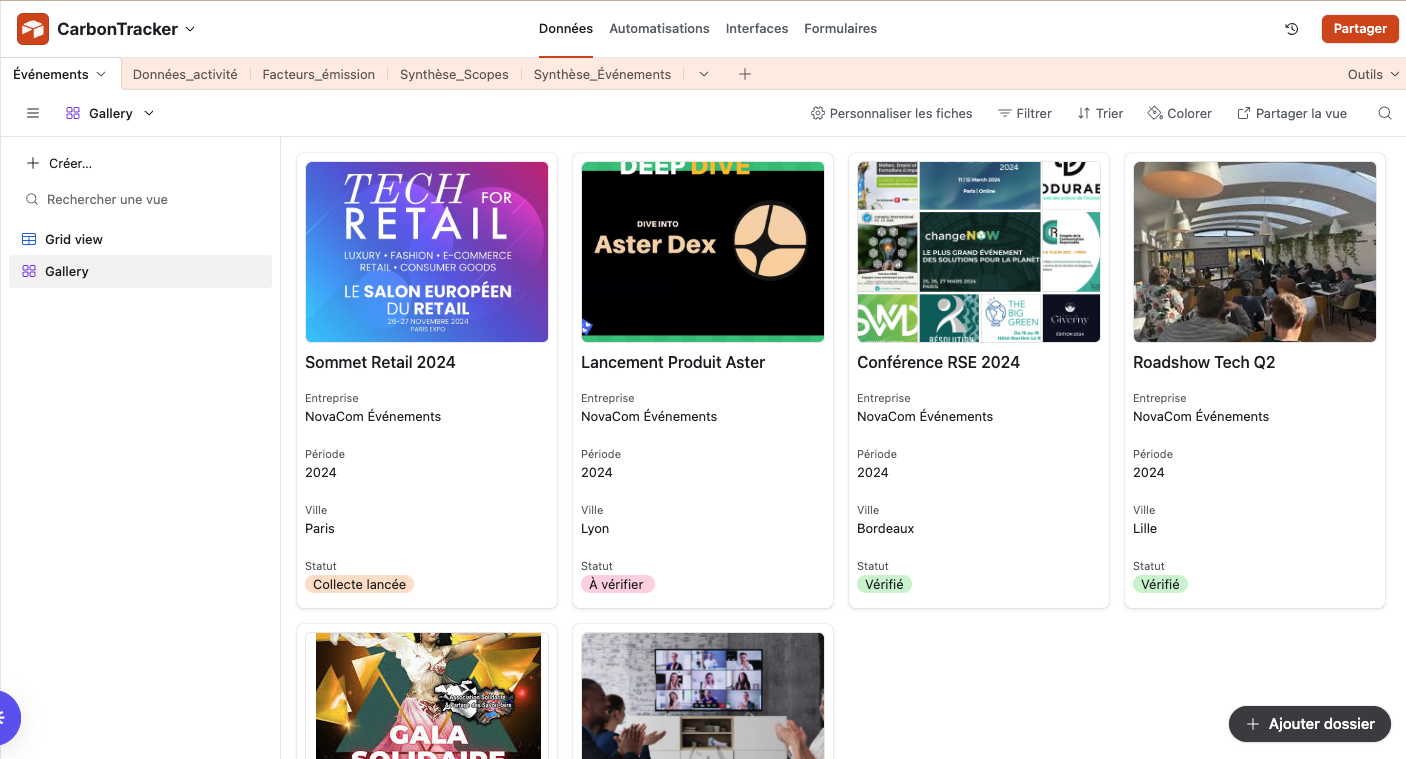This screenshot has width=1406, height=759.
Task: Add a new table with plus icon
Action: (744, 74)
